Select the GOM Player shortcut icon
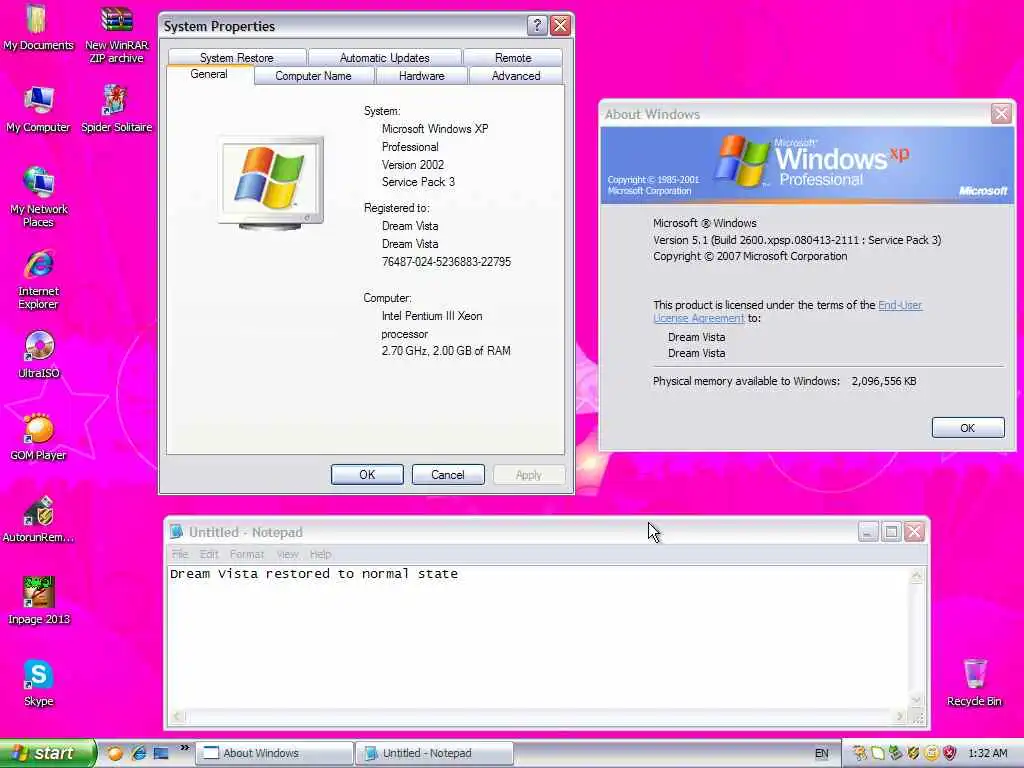 pos(39,437)
